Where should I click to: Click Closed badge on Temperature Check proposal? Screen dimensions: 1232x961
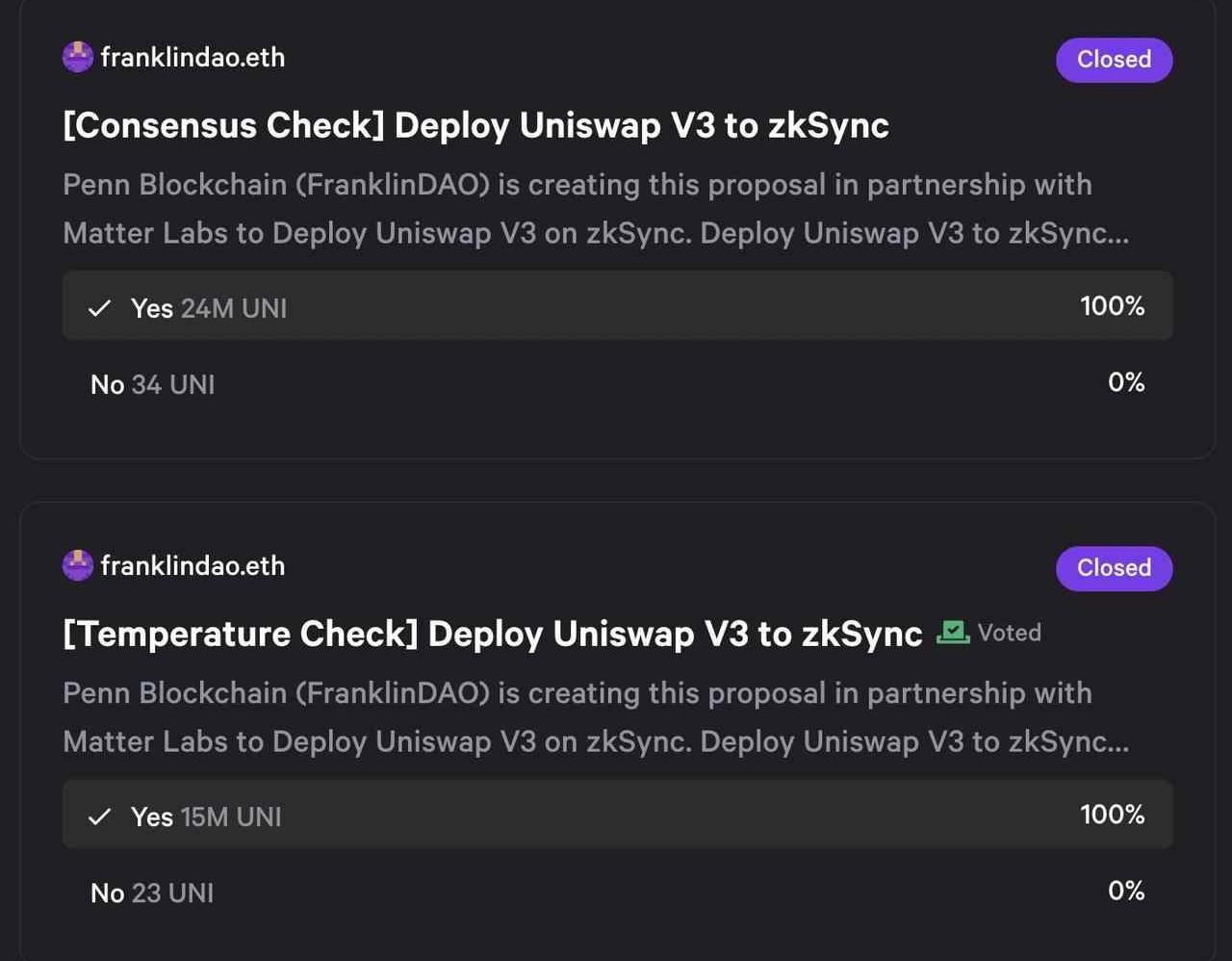click(x=1114, y=568)
